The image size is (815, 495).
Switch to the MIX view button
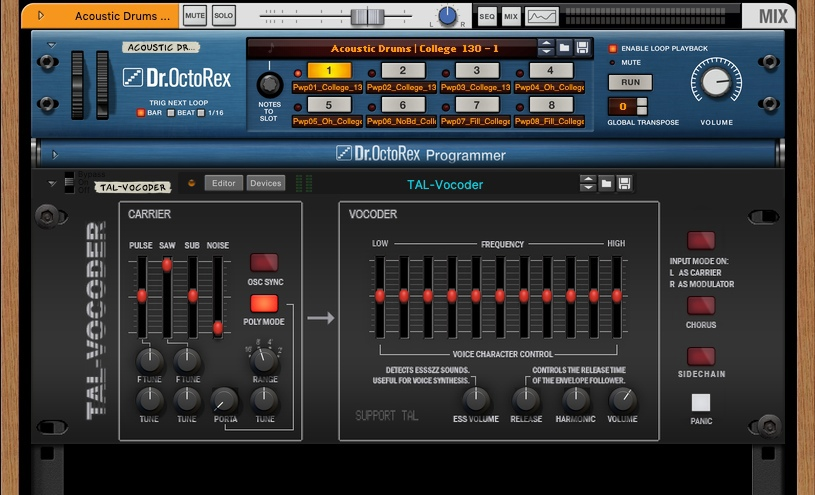click(511, 16)
